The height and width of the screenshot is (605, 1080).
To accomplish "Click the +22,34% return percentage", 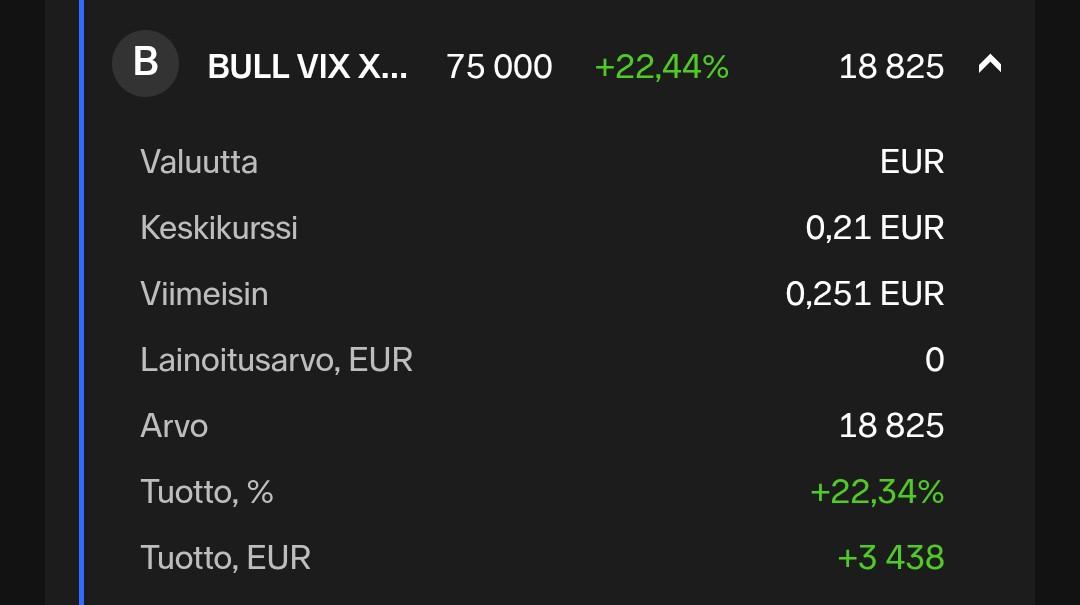I will 876,492.
